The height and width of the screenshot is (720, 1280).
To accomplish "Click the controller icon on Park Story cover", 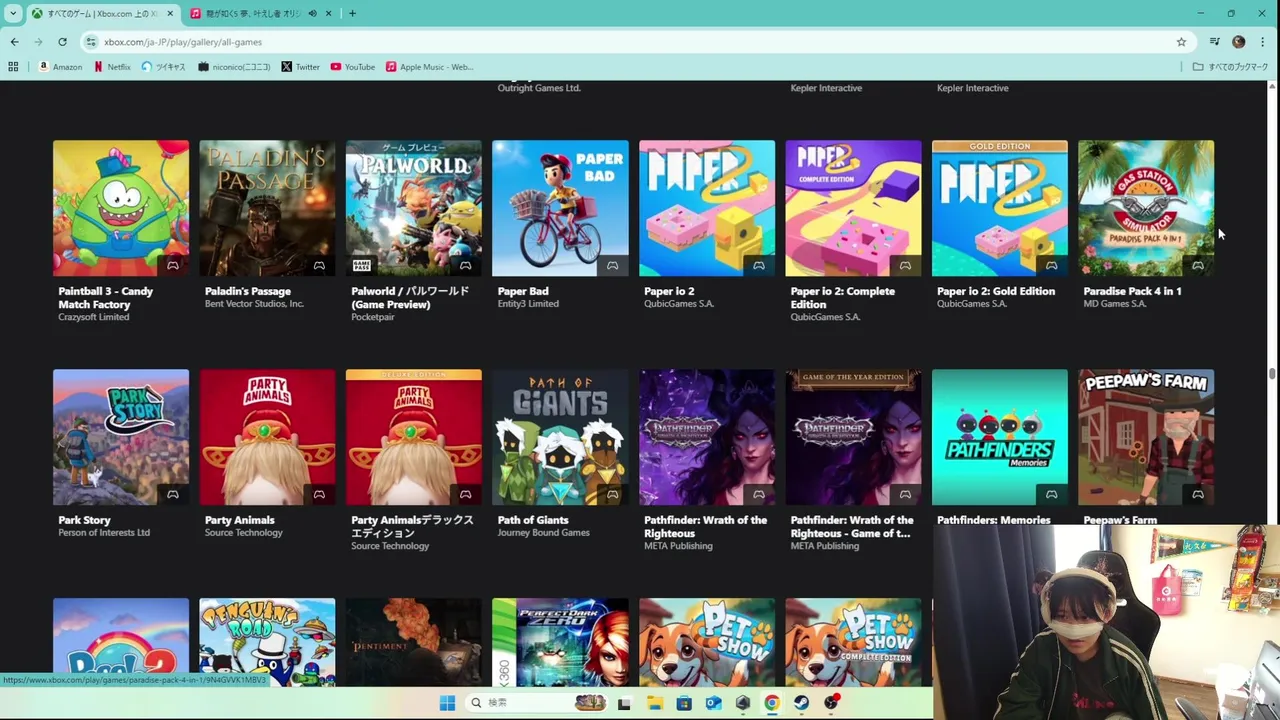I will (x=172, y=494).
